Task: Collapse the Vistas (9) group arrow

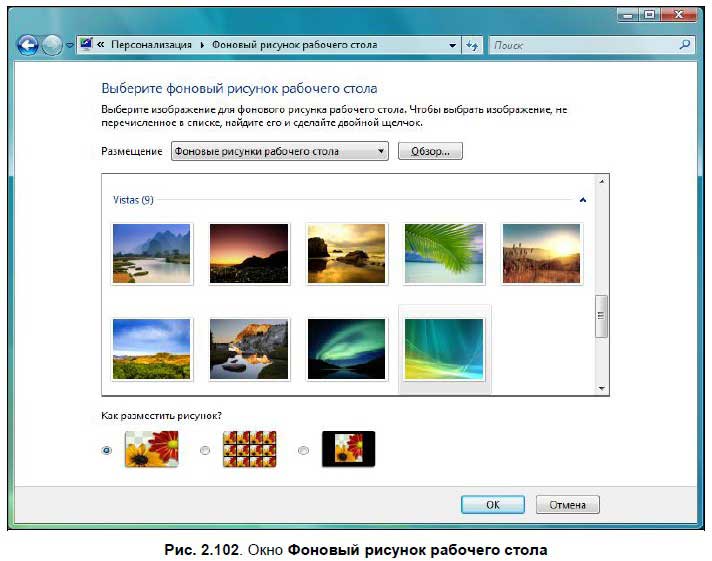Action: tap(583, 200)
